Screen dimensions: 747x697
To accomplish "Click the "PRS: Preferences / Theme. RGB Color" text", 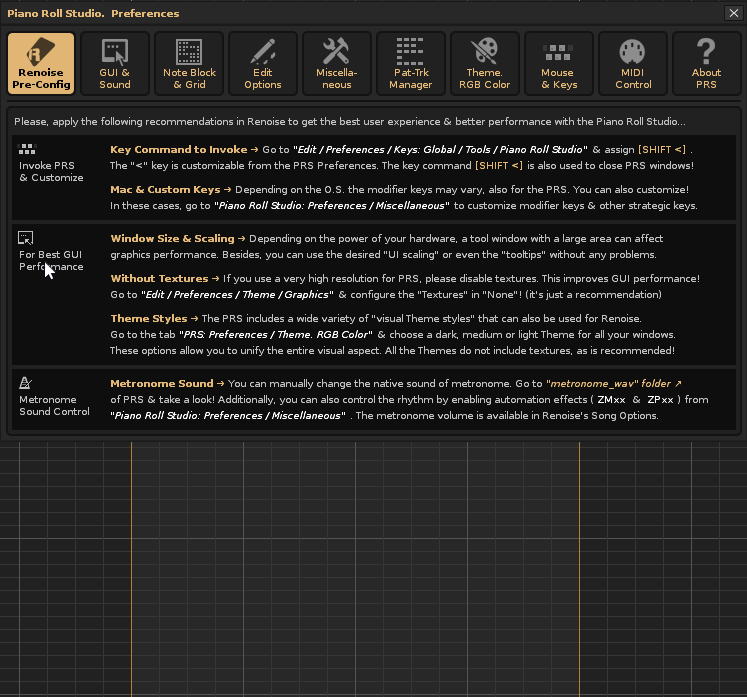I will click(276, 334).
